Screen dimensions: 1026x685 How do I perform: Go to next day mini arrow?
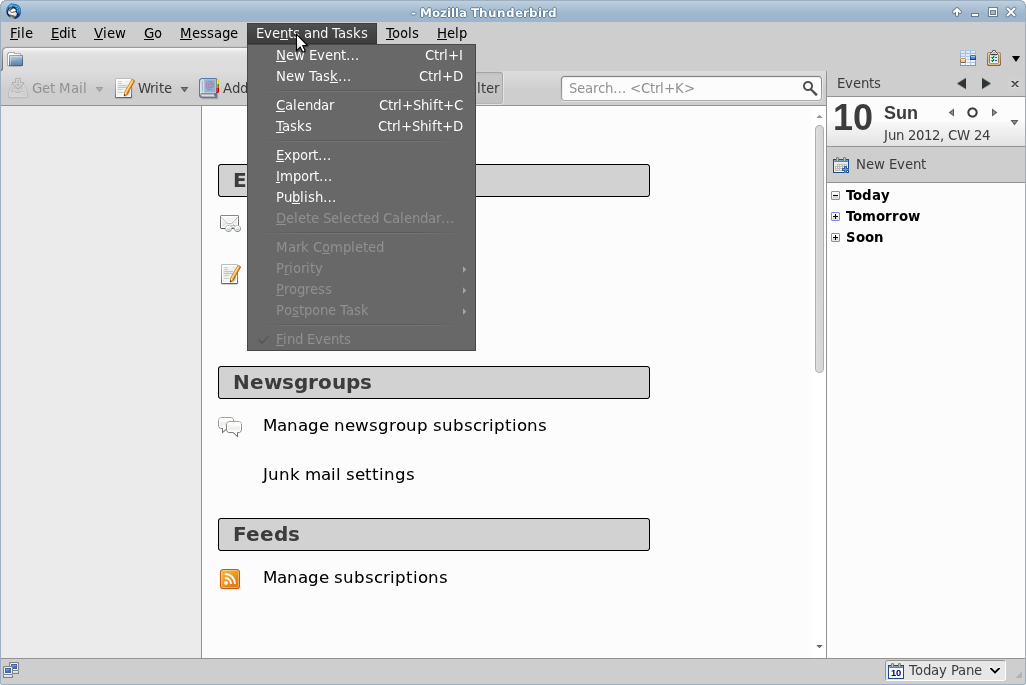click(x=995, y=113)
